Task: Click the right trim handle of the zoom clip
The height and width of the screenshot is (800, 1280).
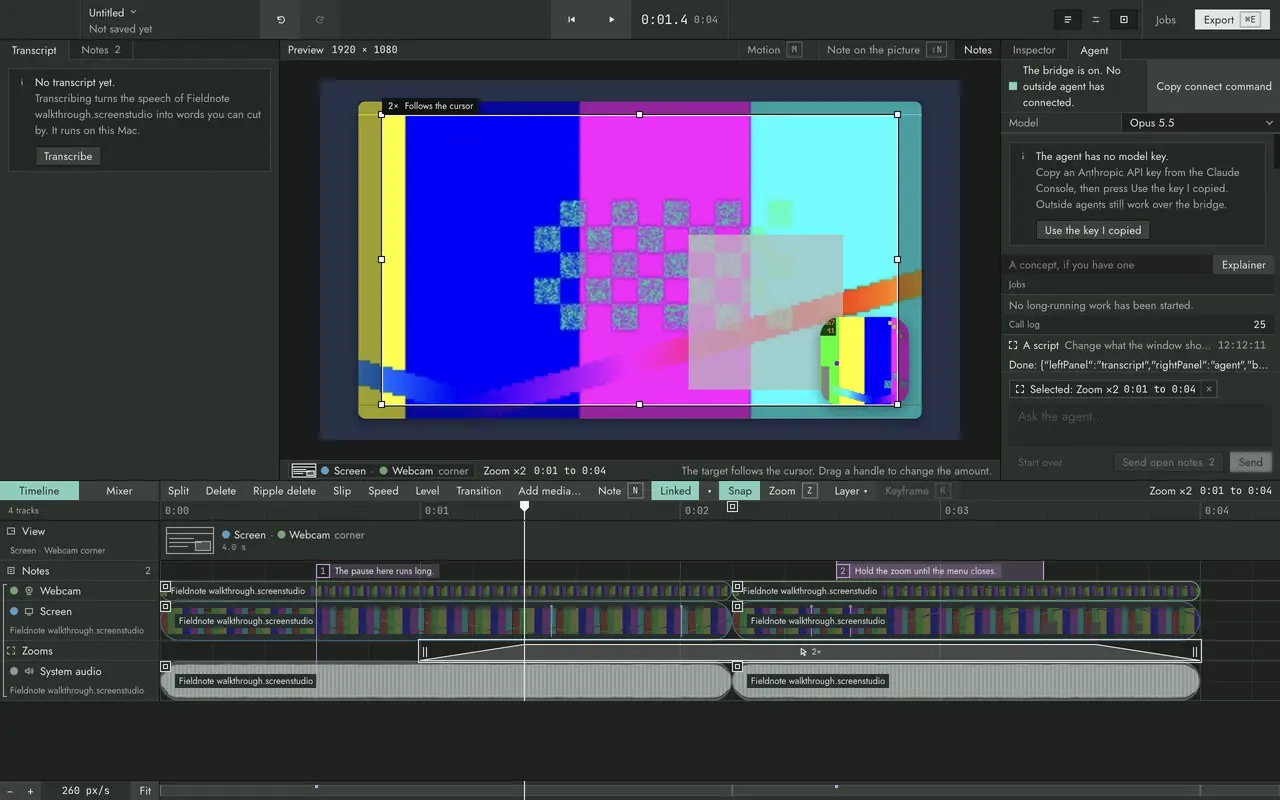Action: [1194, 652]
